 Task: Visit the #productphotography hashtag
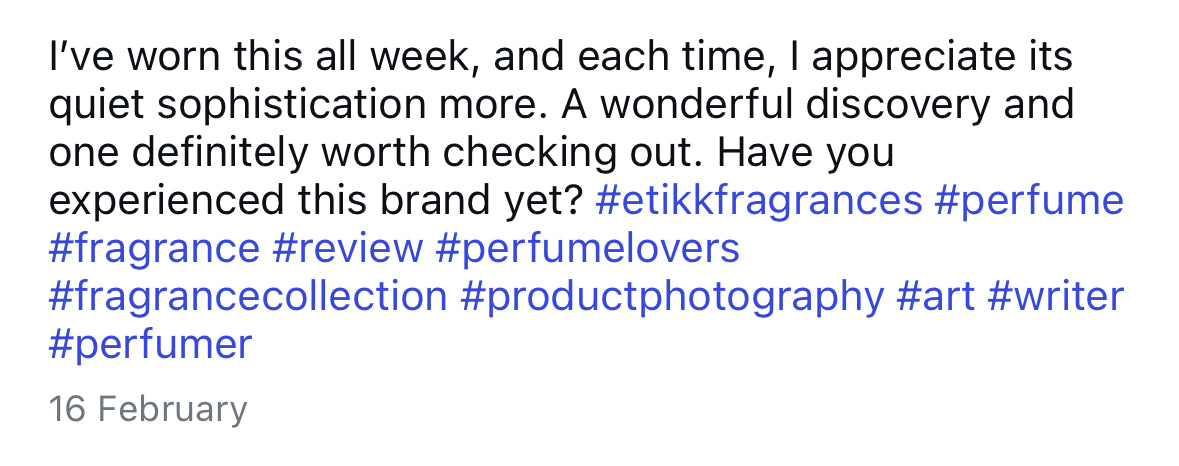tap(672, 297)
